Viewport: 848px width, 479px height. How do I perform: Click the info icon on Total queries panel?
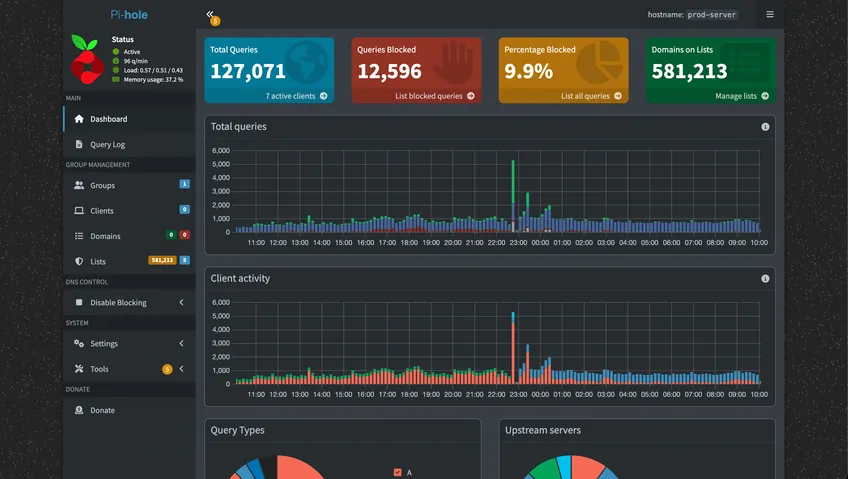765,127
